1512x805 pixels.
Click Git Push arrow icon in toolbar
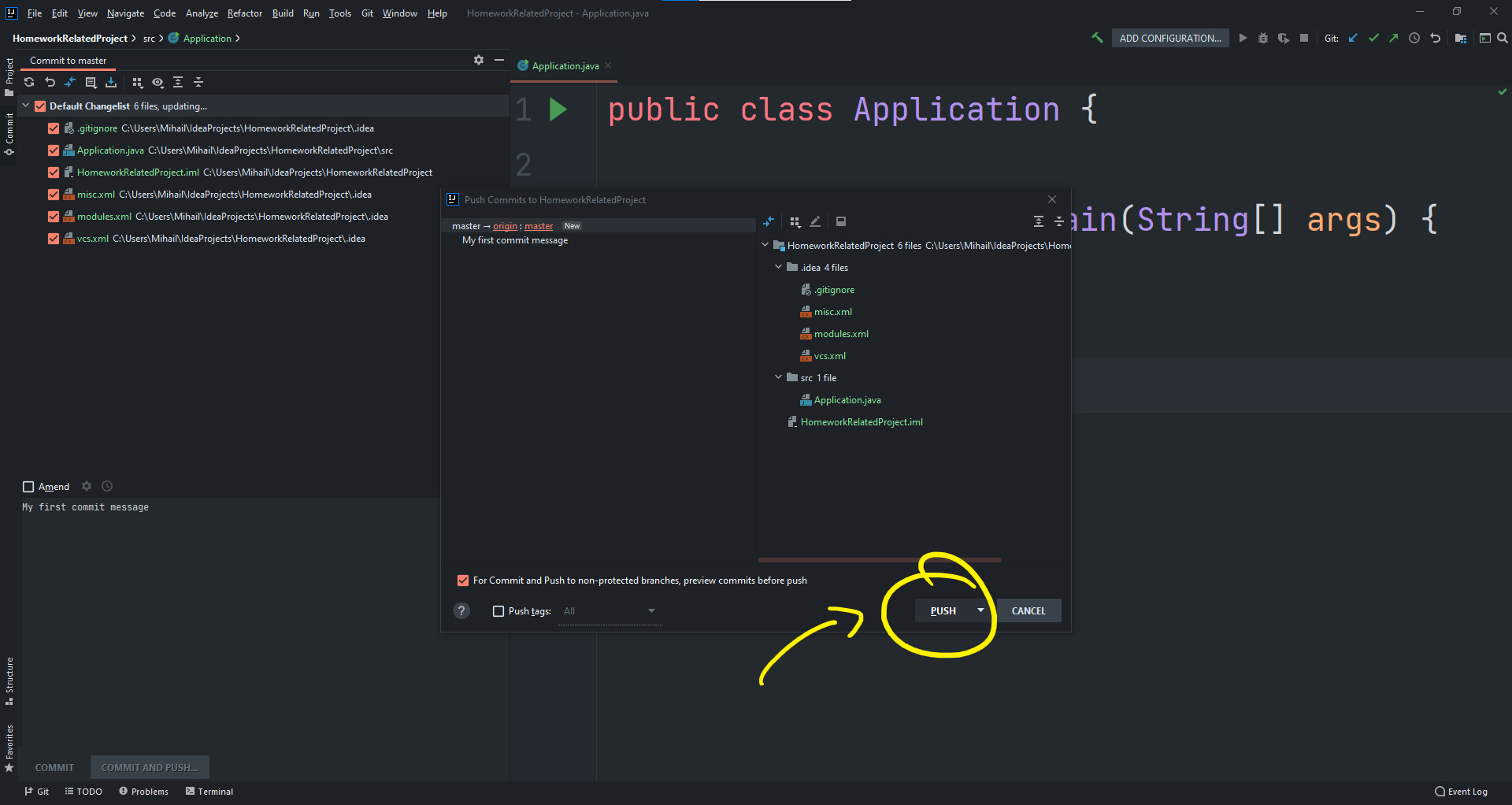pyautogui.click(x=1394, y=38)
